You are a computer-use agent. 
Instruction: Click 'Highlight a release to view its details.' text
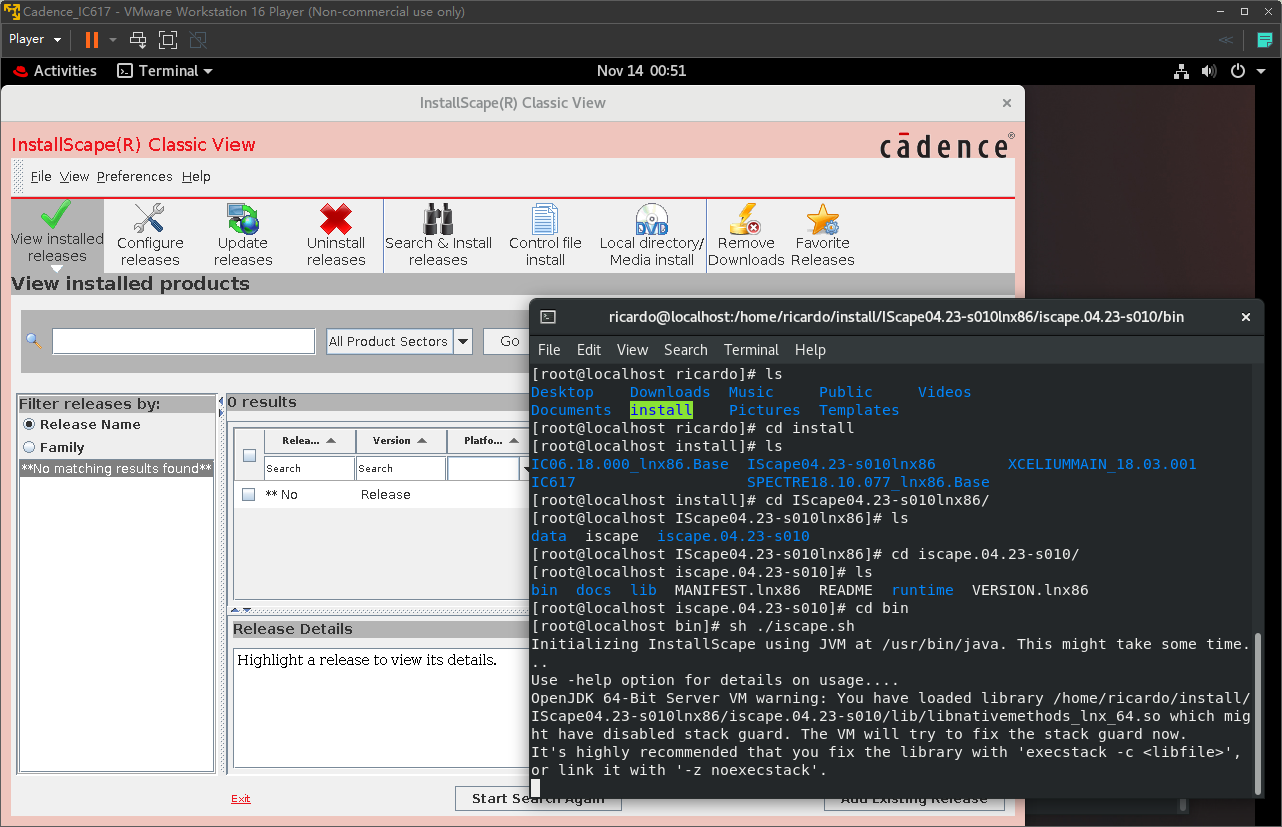pos(367,660)
